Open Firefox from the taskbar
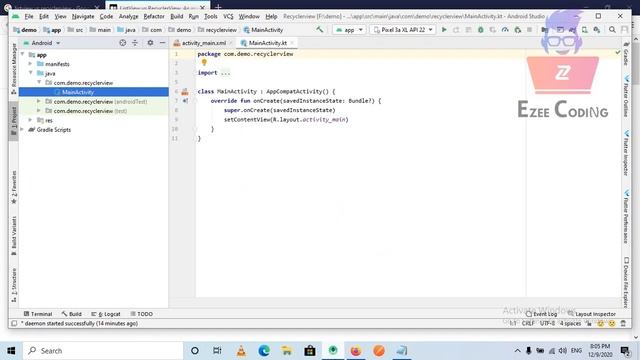Image resolution: width=640 pixels, height=360 pixels. (356, 351)
